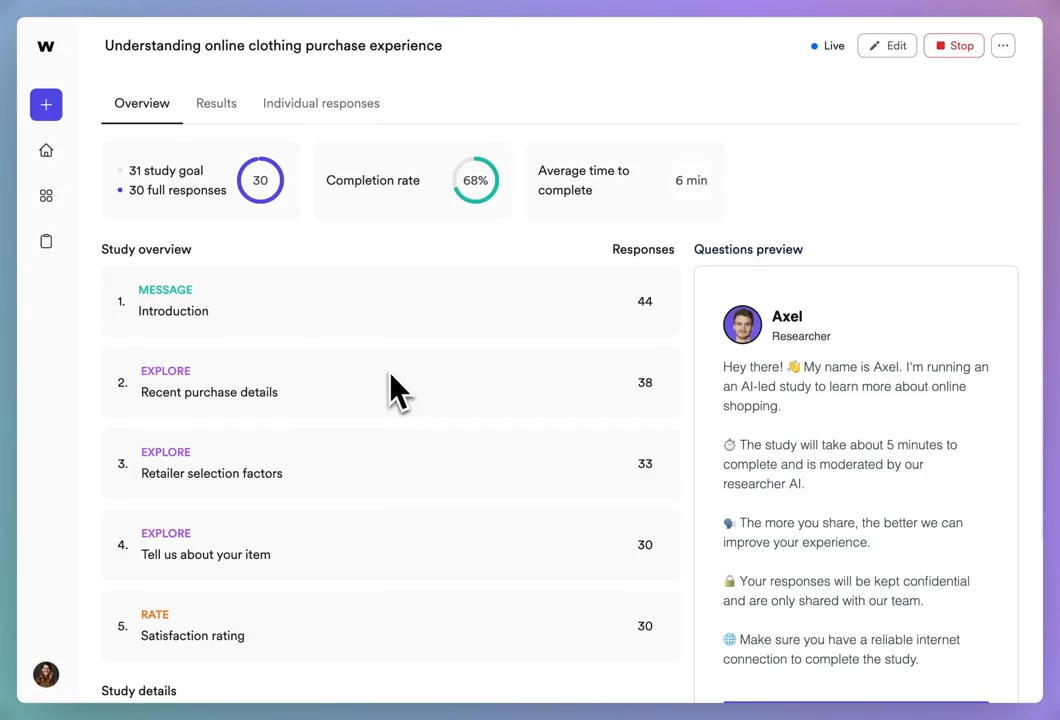Click Axel's researcher avatar photo

pos(742,325)
